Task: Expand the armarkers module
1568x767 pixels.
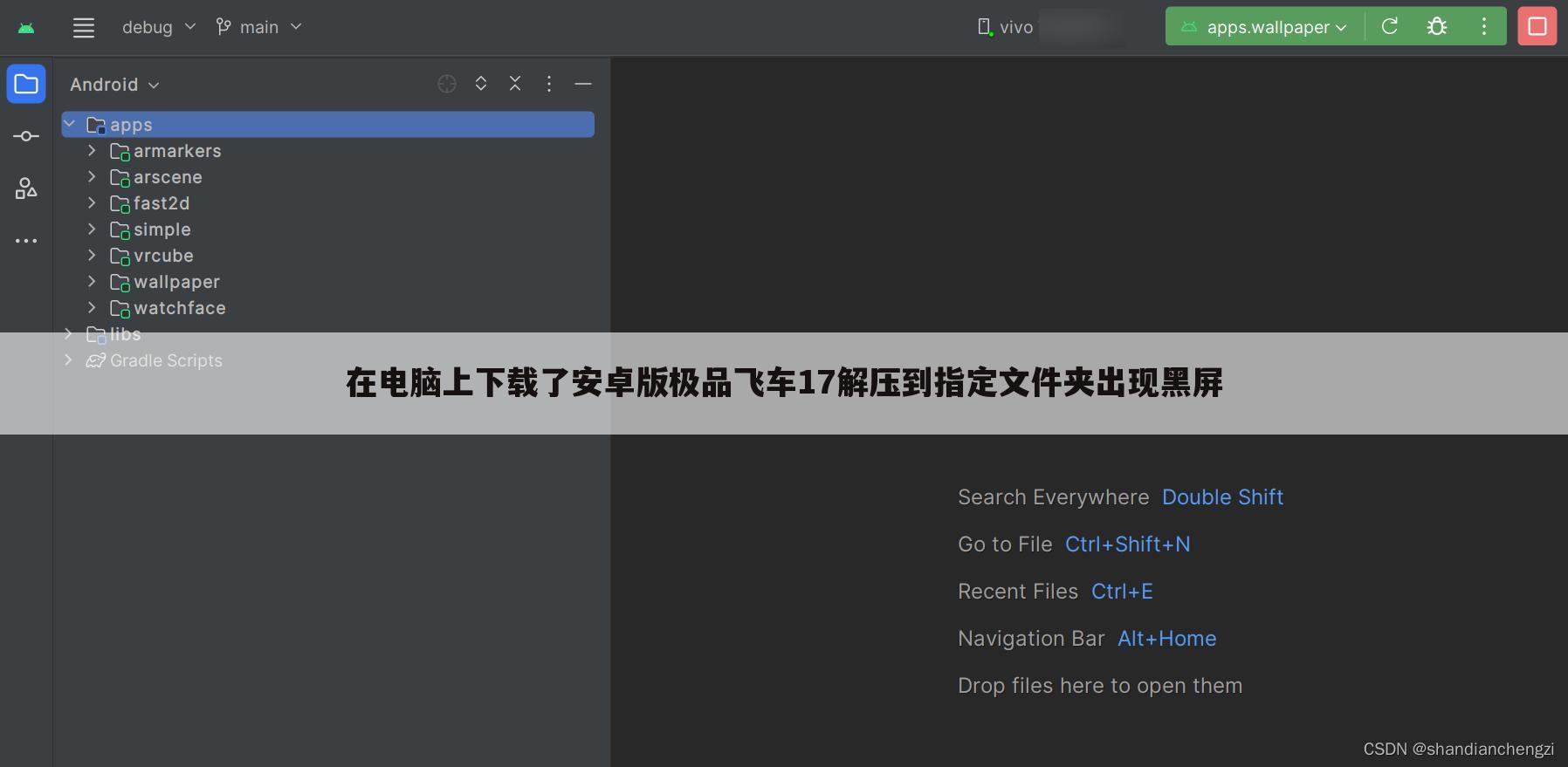Action: (92, 150)
